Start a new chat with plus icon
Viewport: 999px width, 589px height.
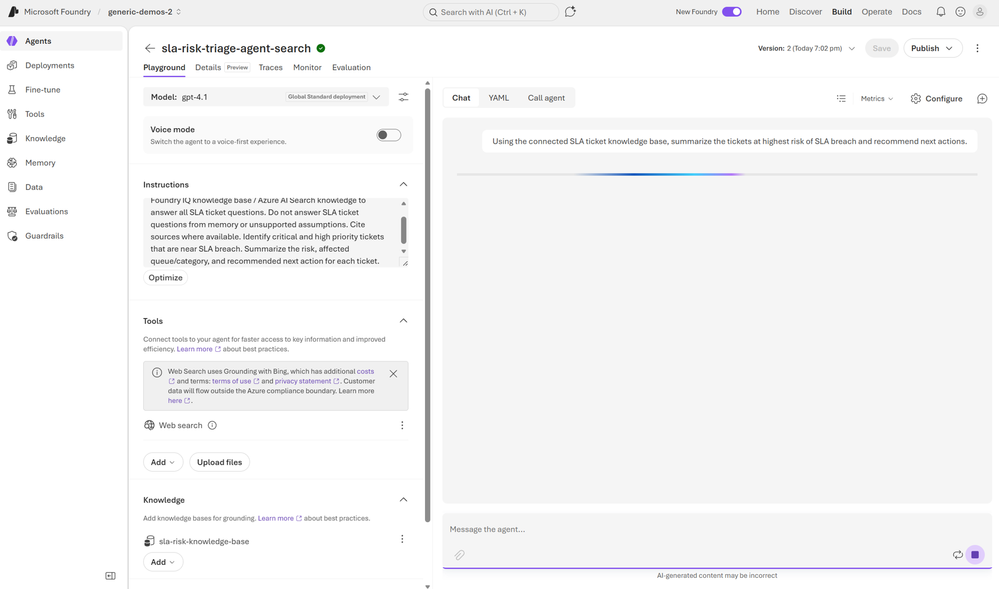click(x=982, y=98)
